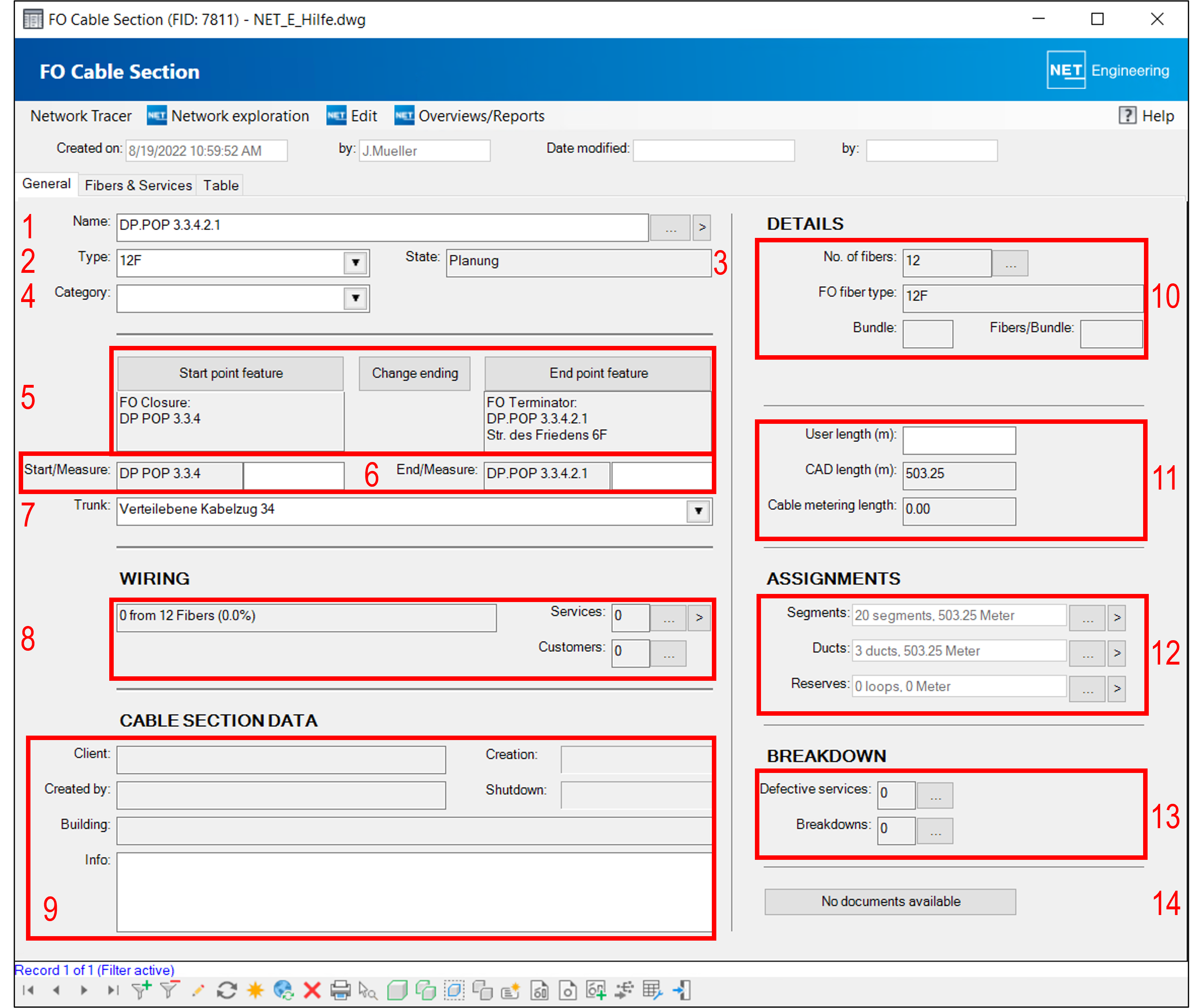Click the remove filter funnel with minus
Viewport: 1202px width, 1008px height.
click(x=169, y=990)
